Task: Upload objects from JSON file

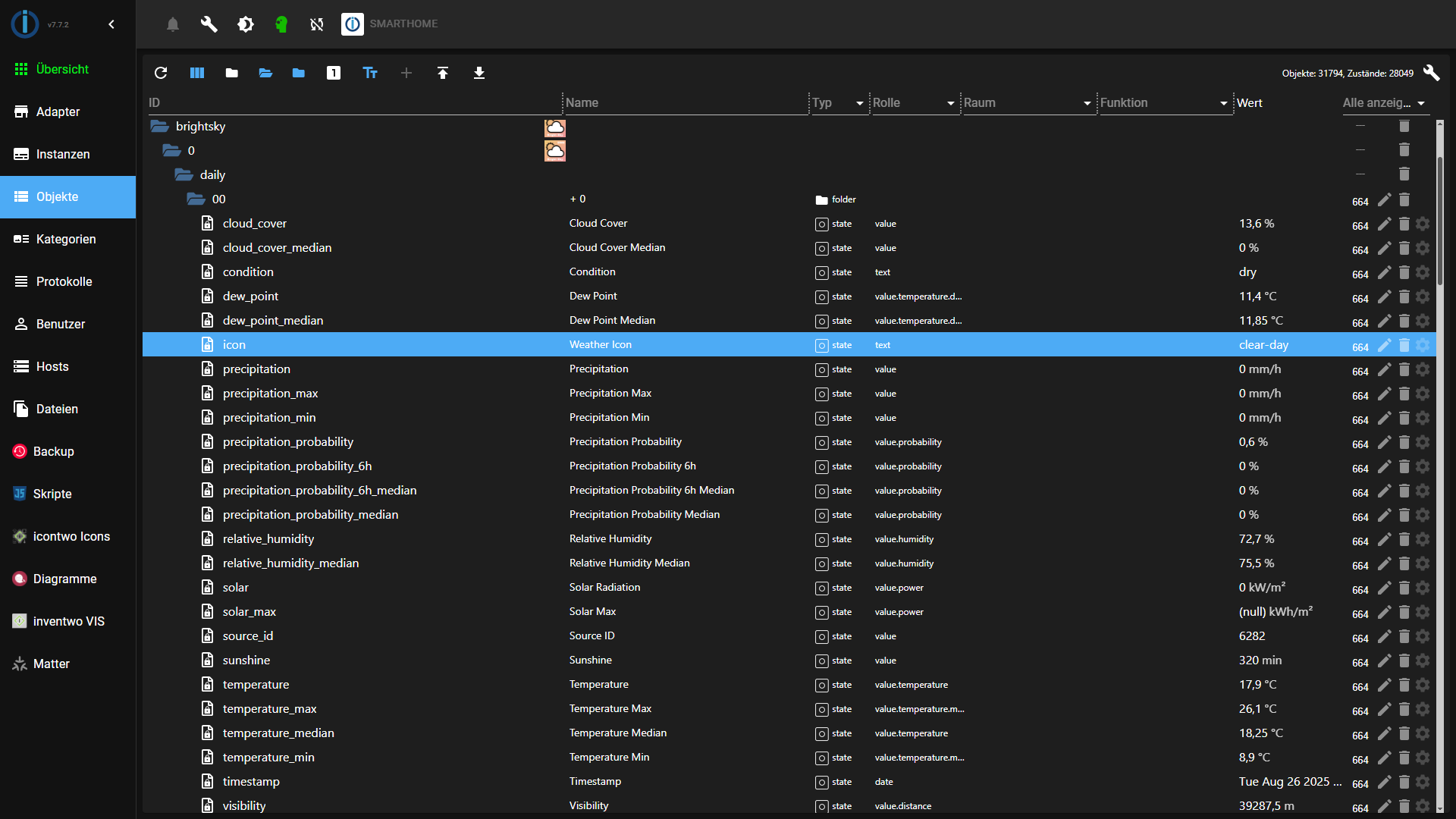Action: pyautogui.click(x=443, y=73)
